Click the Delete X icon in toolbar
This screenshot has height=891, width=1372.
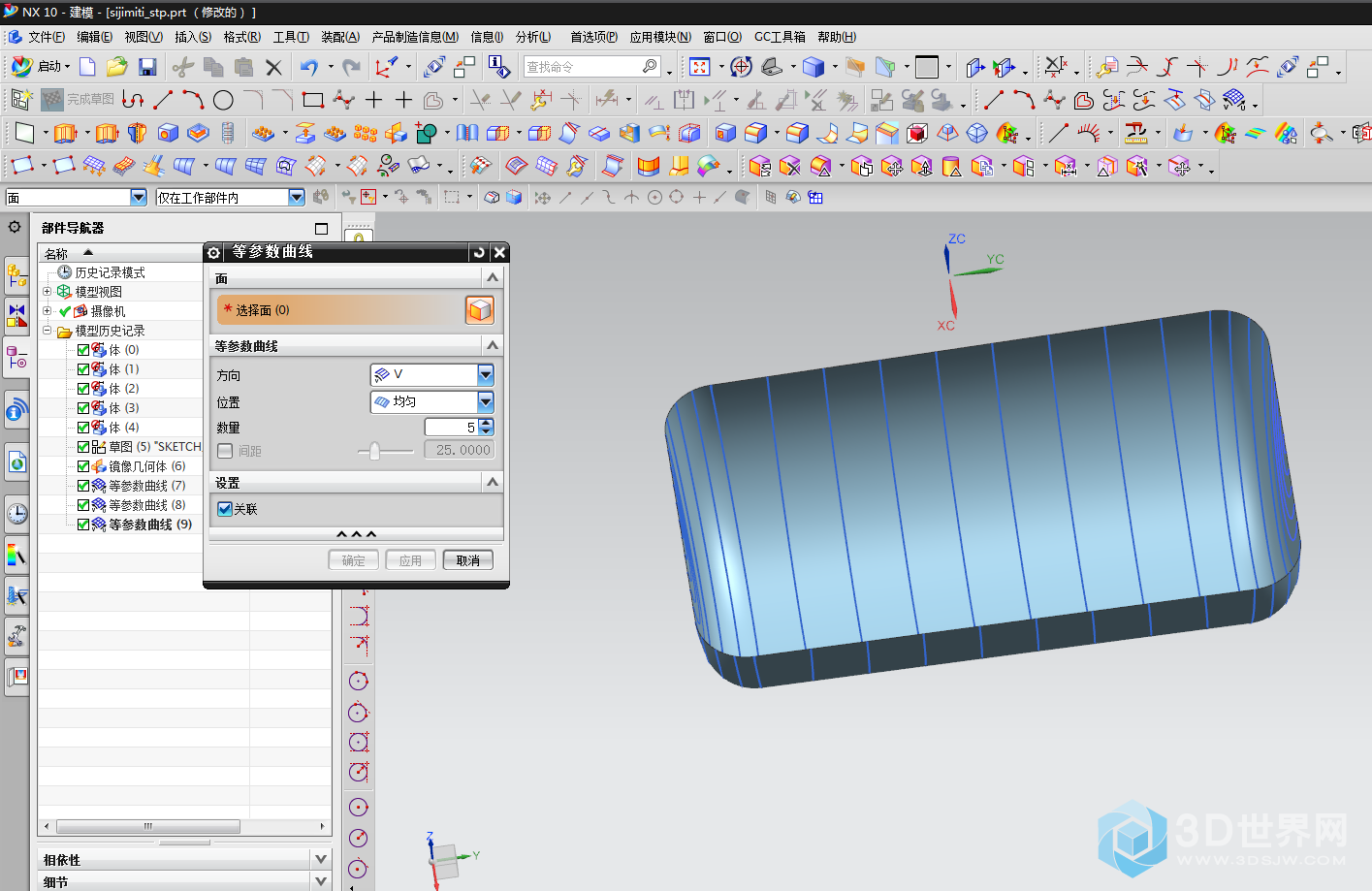[273, 67]
